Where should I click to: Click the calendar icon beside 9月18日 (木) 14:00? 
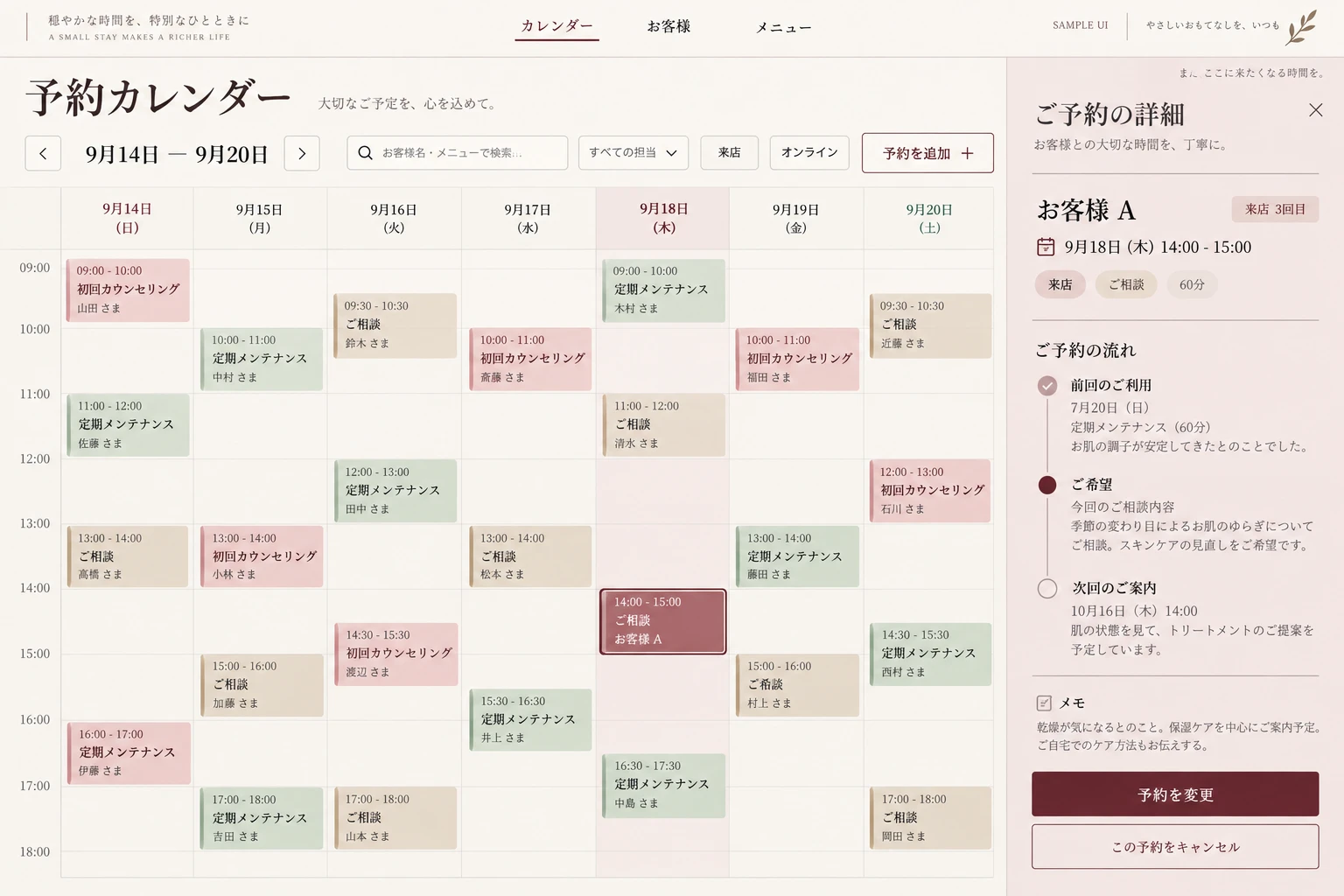coord(1046,247)
